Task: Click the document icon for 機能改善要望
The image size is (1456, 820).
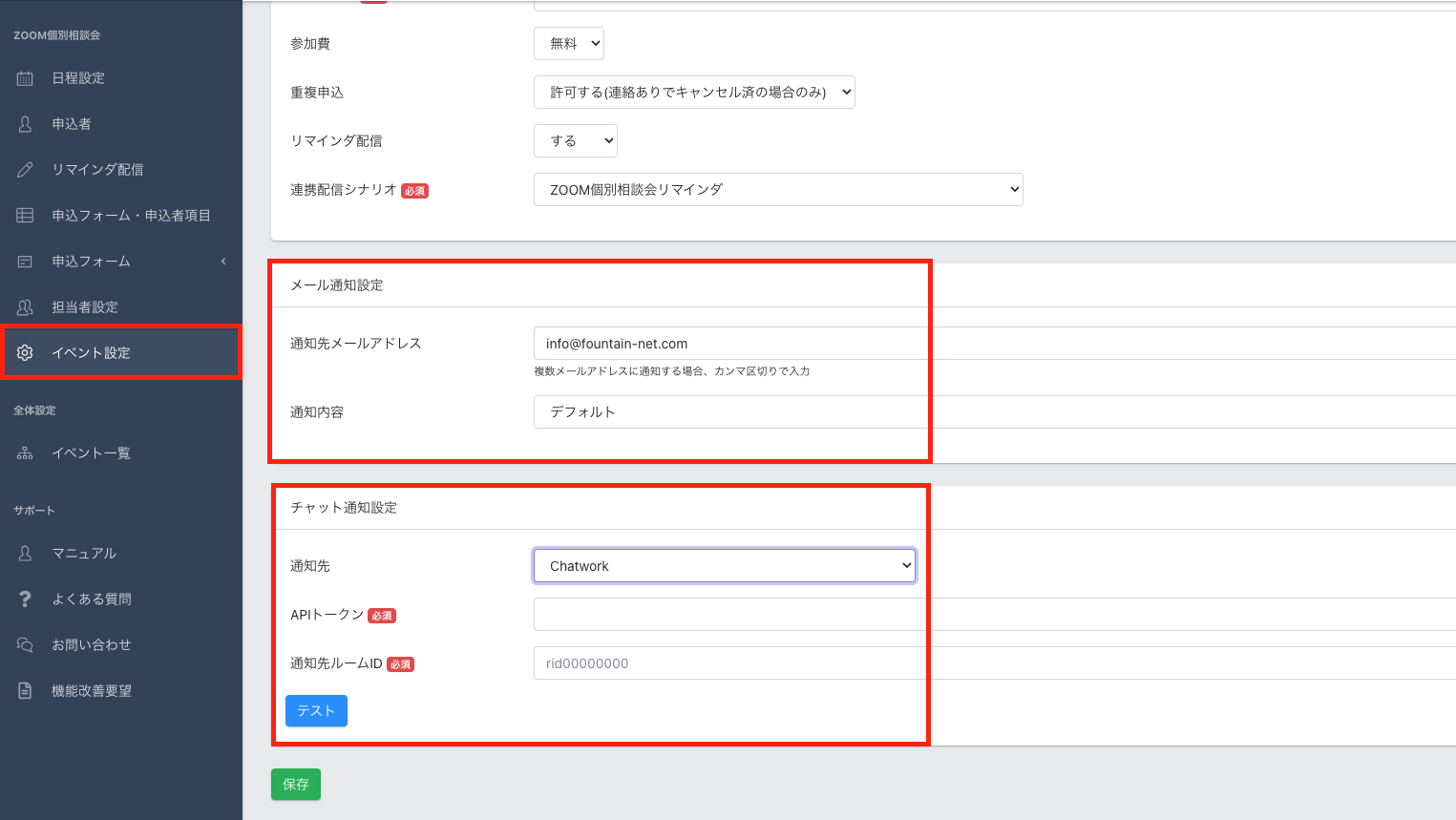Action: pyautogui.click(x=25, y=691)
